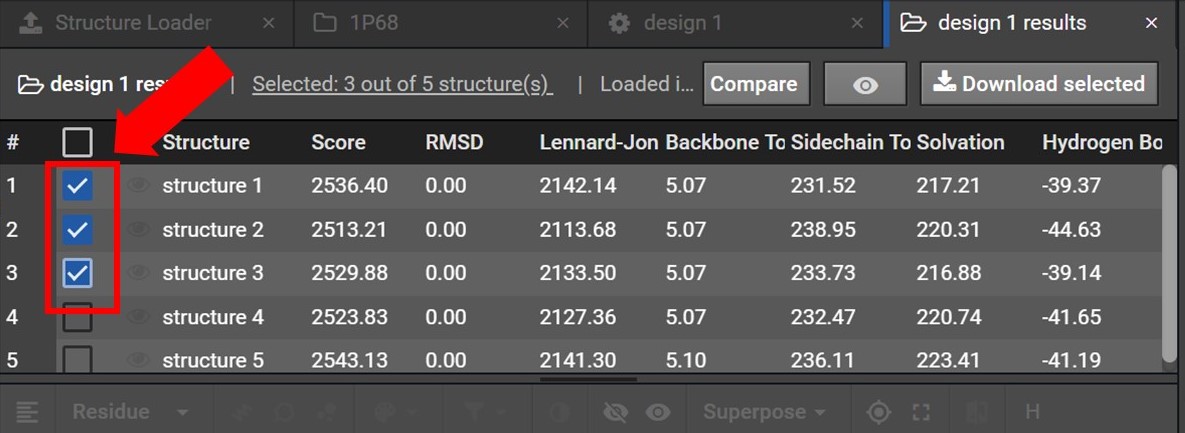This screenshot has width=1185, height=433.
Task: Toggle visibility eye for structure 2
Action: click(x=139, y=230)
